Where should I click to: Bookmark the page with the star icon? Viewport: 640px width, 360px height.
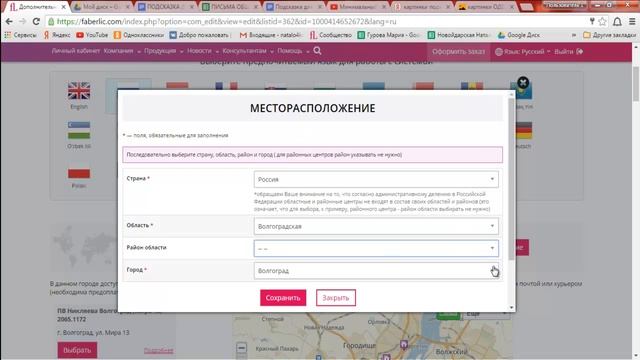click(x=602, y=22)
